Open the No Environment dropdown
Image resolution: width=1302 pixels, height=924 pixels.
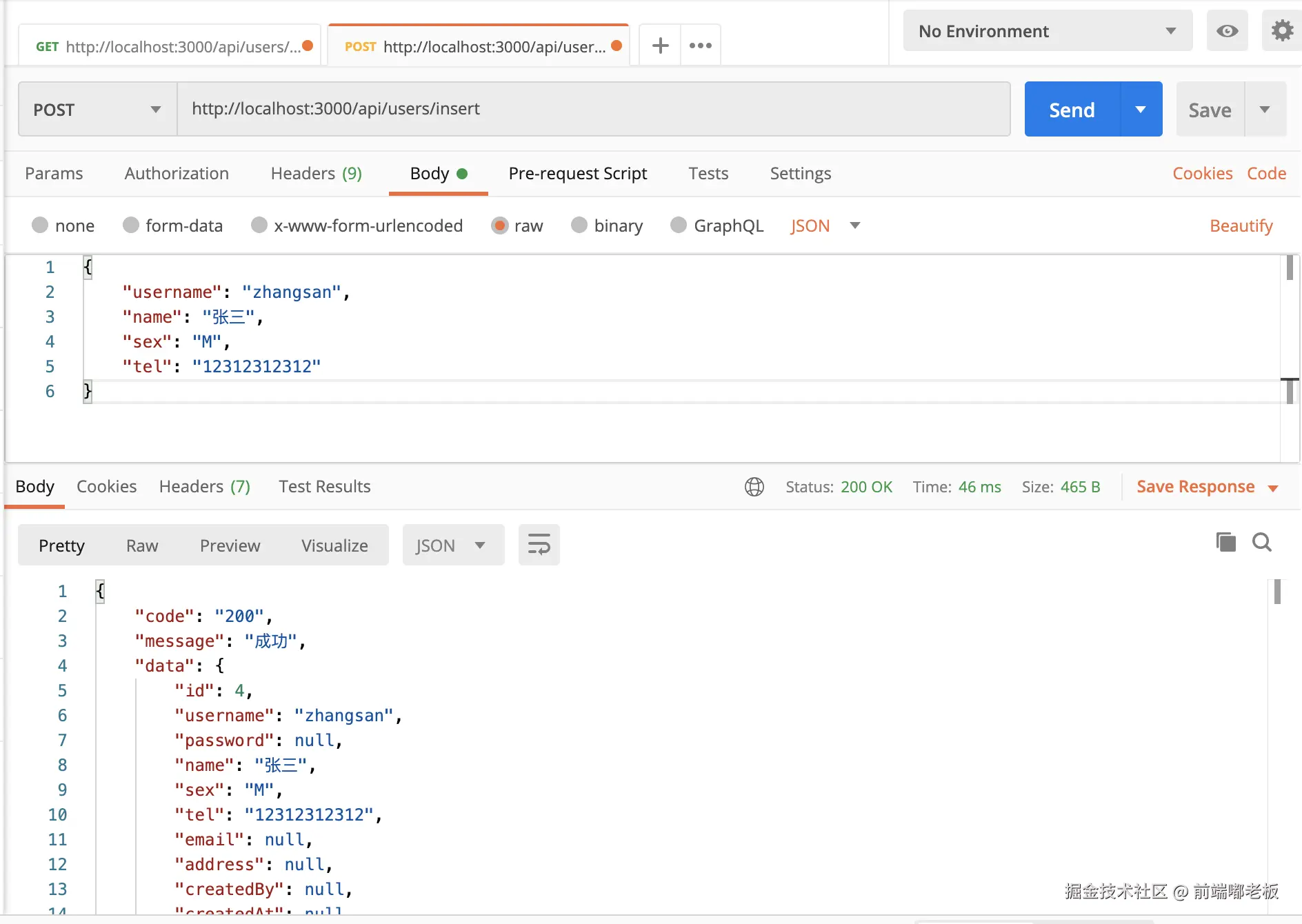click(x=1047, y=31)
